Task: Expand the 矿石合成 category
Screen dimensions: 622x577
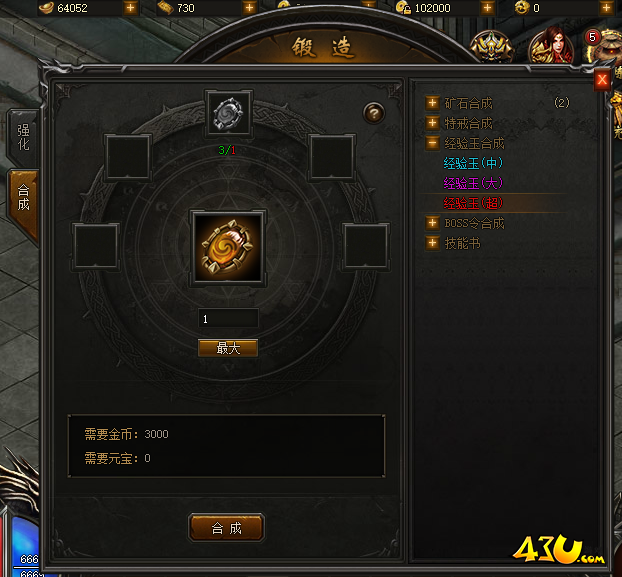Action: tap(432, 103)
